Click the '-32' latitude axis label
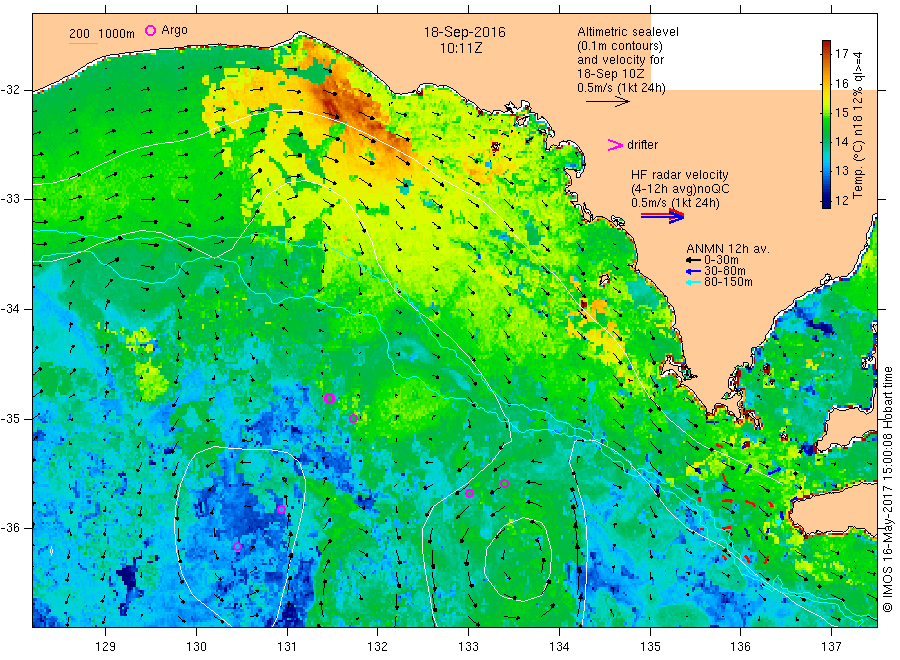Image resolution: width=900 pixels, height=660 pixels. click(10, 90)
